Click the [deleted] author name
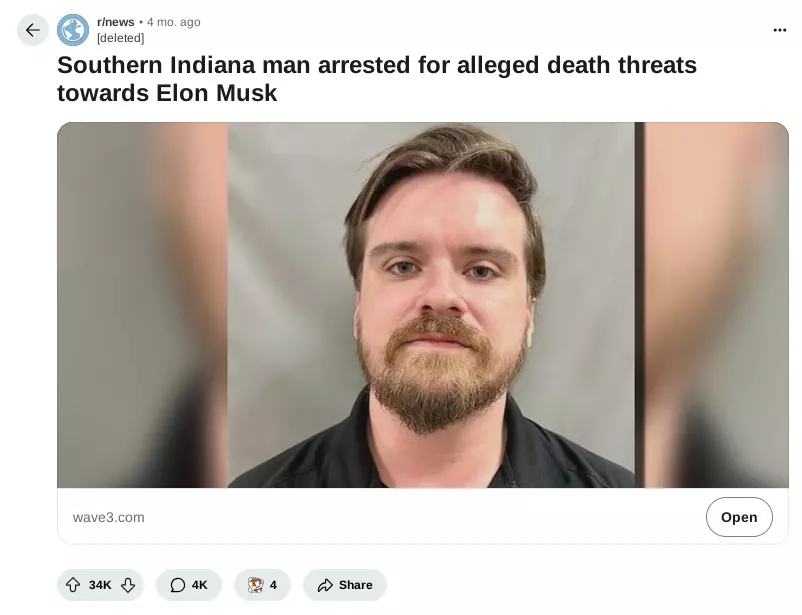Viewport: 802px width, 615px height. pos(121,38)
